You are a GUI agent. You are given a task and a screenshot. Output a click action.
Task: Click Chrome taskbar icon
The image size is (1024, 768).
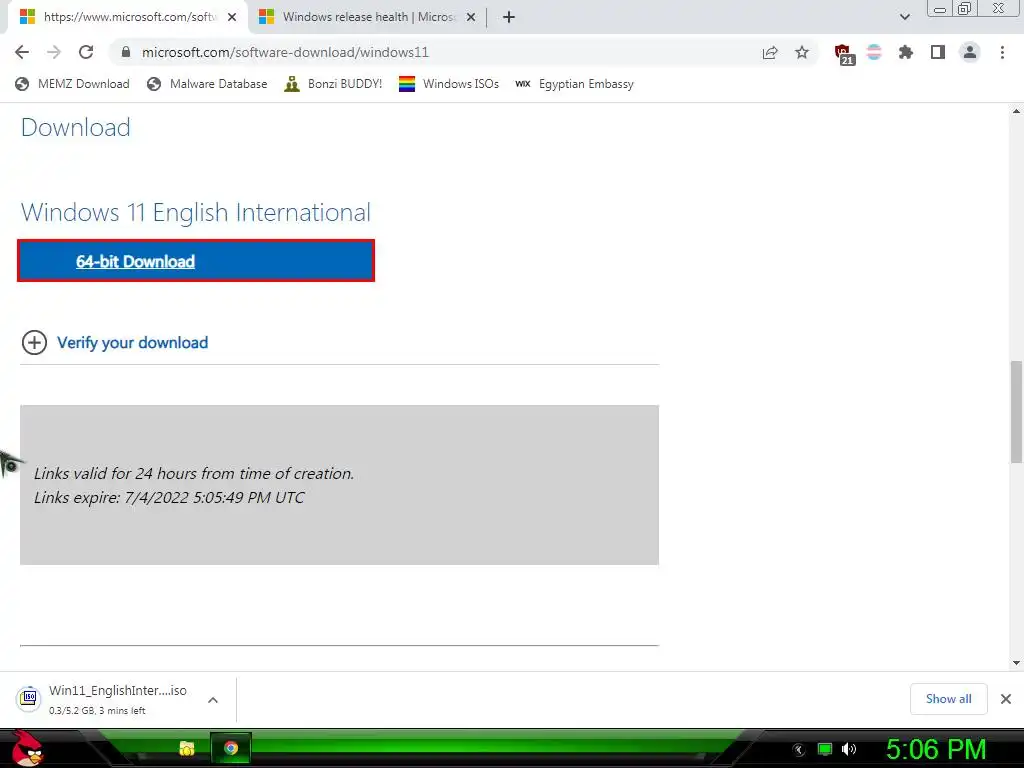tap(231, 748)
